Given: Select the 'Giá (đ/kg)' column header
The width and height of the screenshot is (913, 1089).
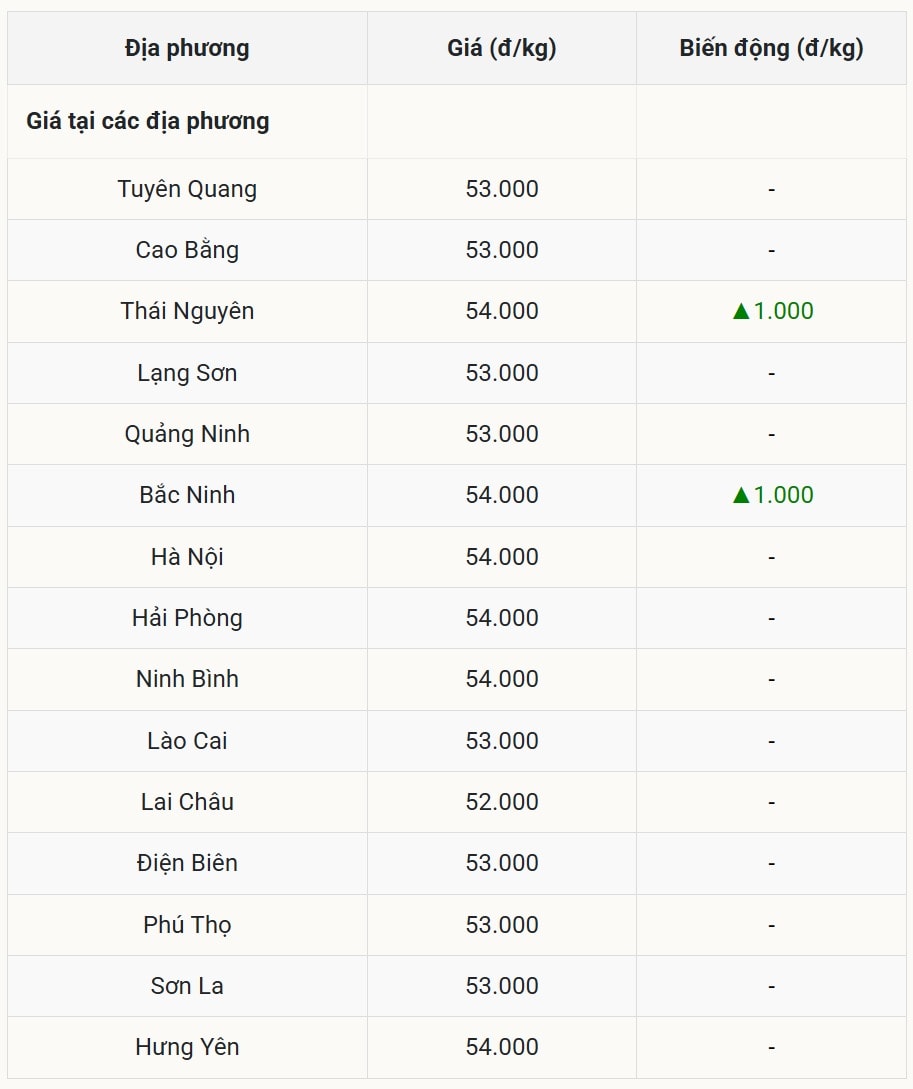Looking at the screenshot, I should [x=501, y=48].
